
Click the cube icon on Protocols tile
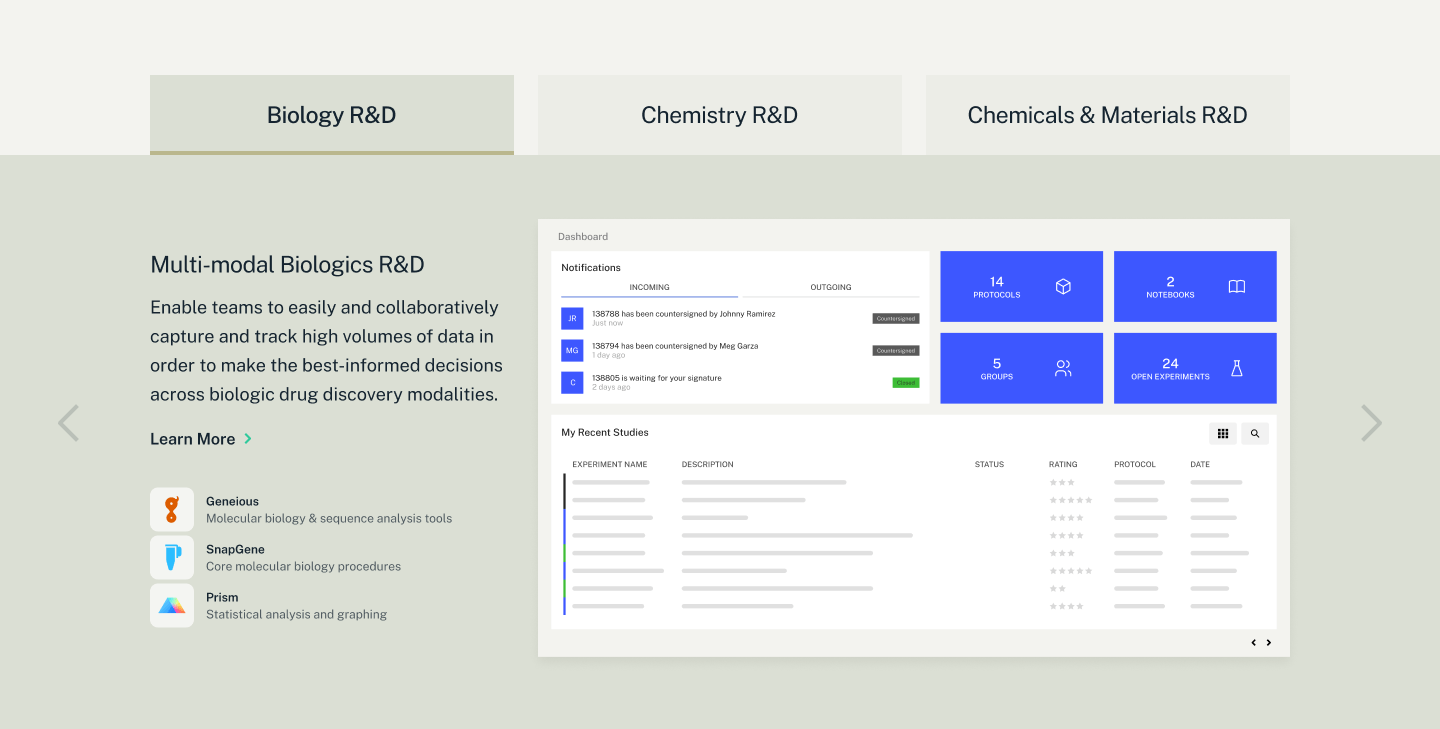1063,287
